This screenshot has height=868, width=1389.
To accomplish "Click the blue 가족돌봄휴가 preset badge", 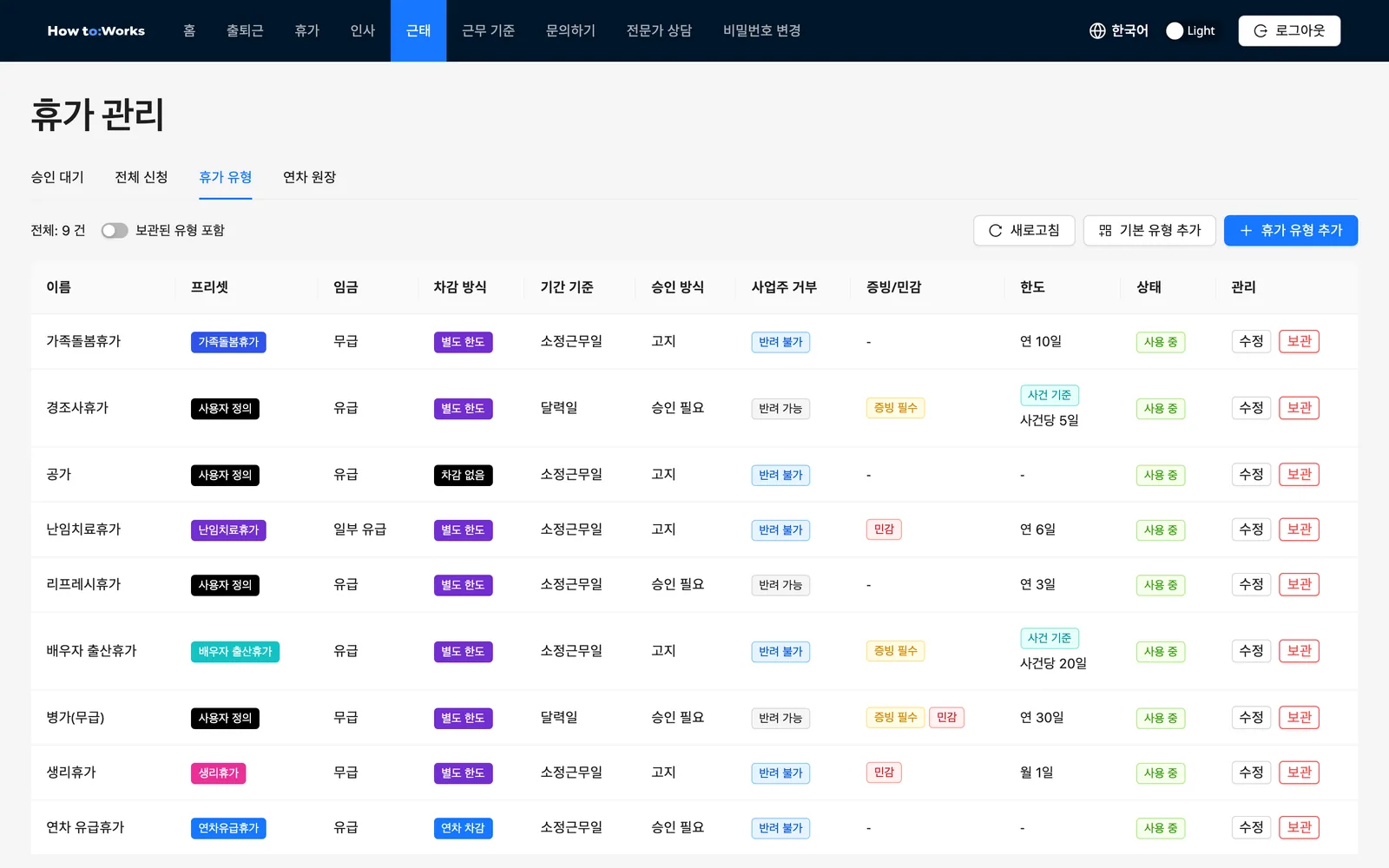I will 228,342.
